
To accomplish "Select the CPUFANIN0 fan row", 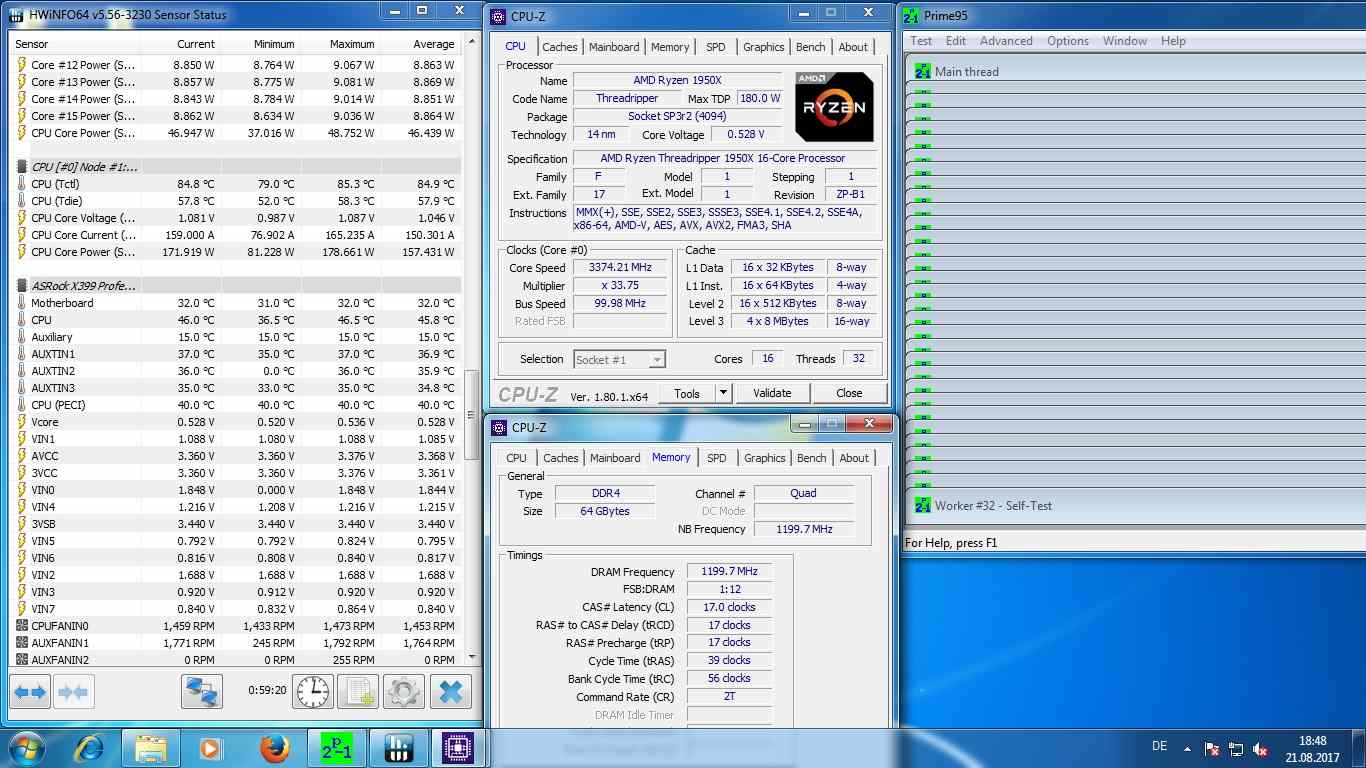I will [236, 626].
